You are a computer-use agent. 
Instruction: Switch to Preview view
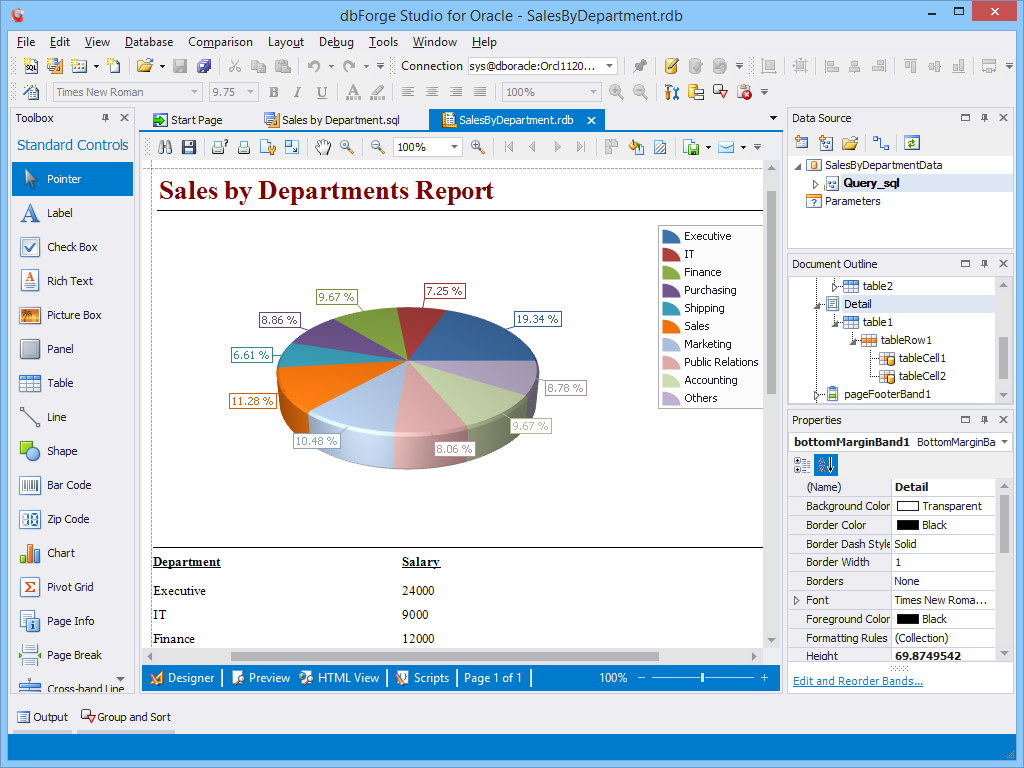261,678
